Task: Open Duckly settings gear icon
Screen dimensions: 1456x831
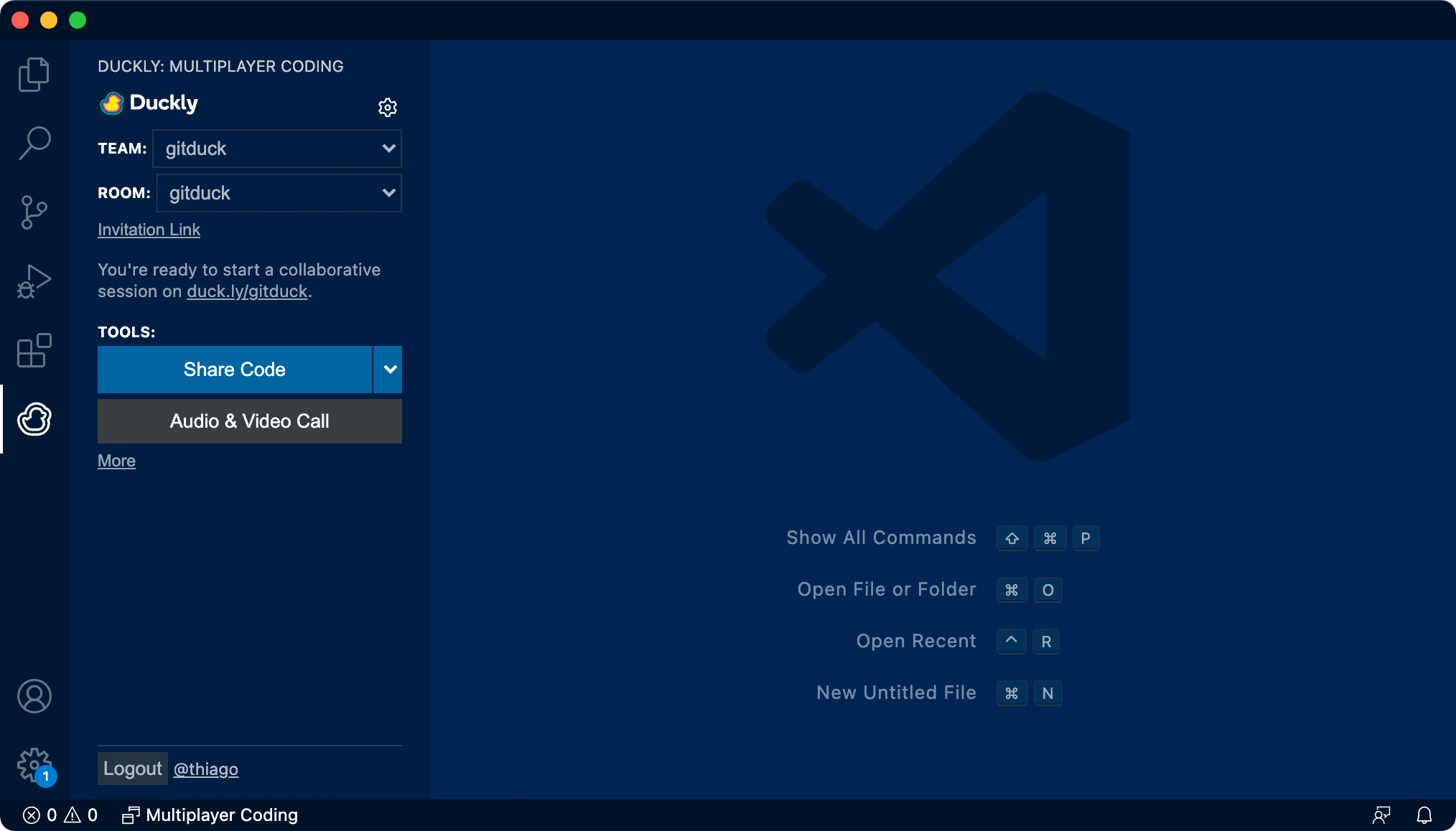Action: pos(387,107)
